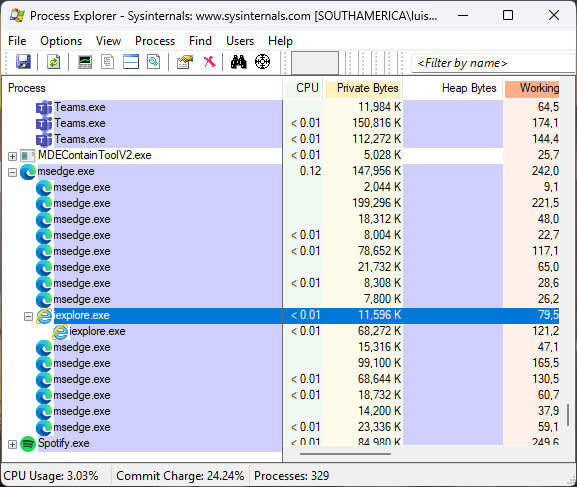Sort by the Heap Bytes column header
This screenshot has width=577, height=487.
point(453,88)
